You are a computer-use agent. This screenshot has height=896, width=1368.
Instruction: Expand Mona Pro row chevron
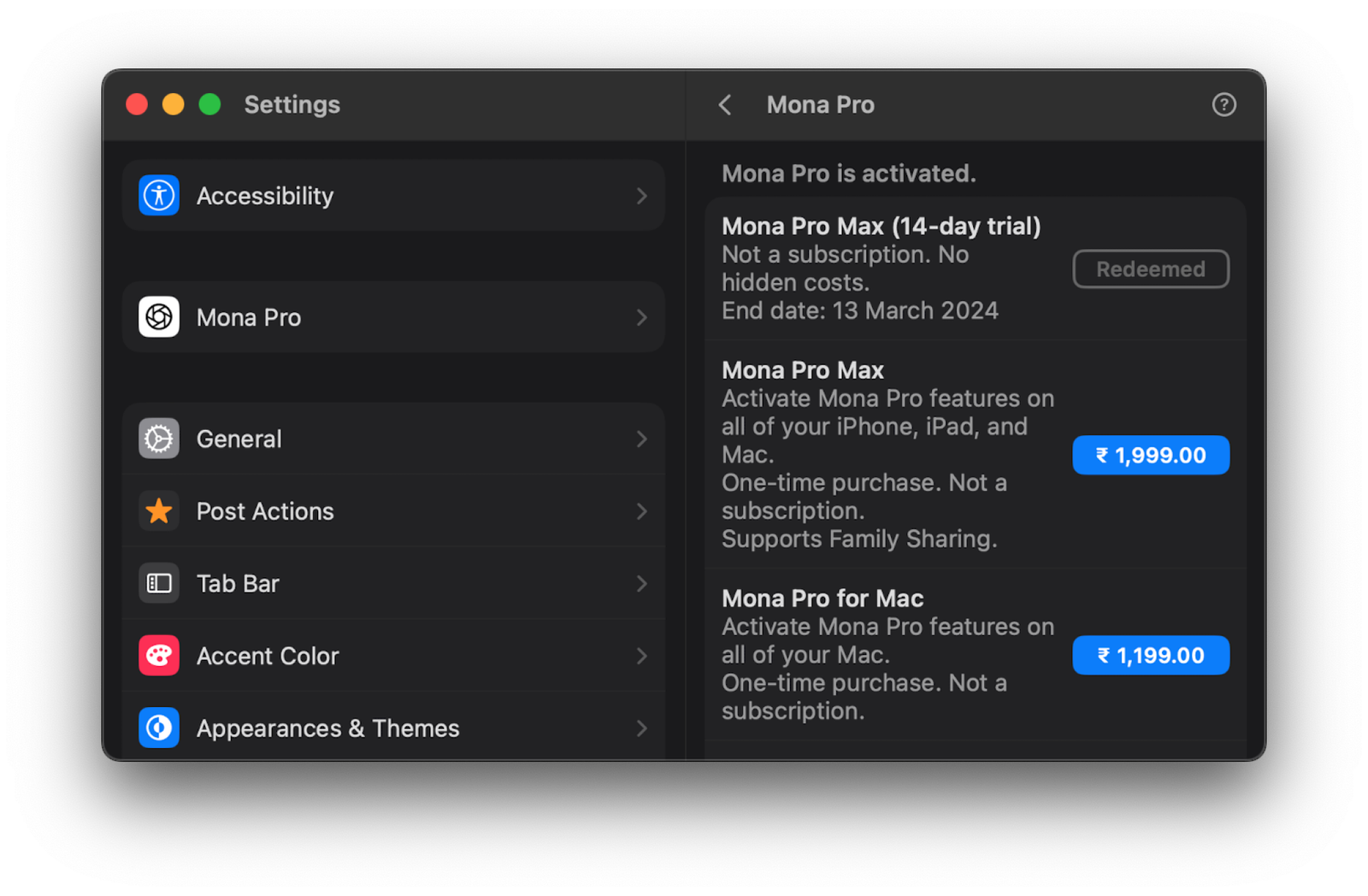click(x=641, y=317)
